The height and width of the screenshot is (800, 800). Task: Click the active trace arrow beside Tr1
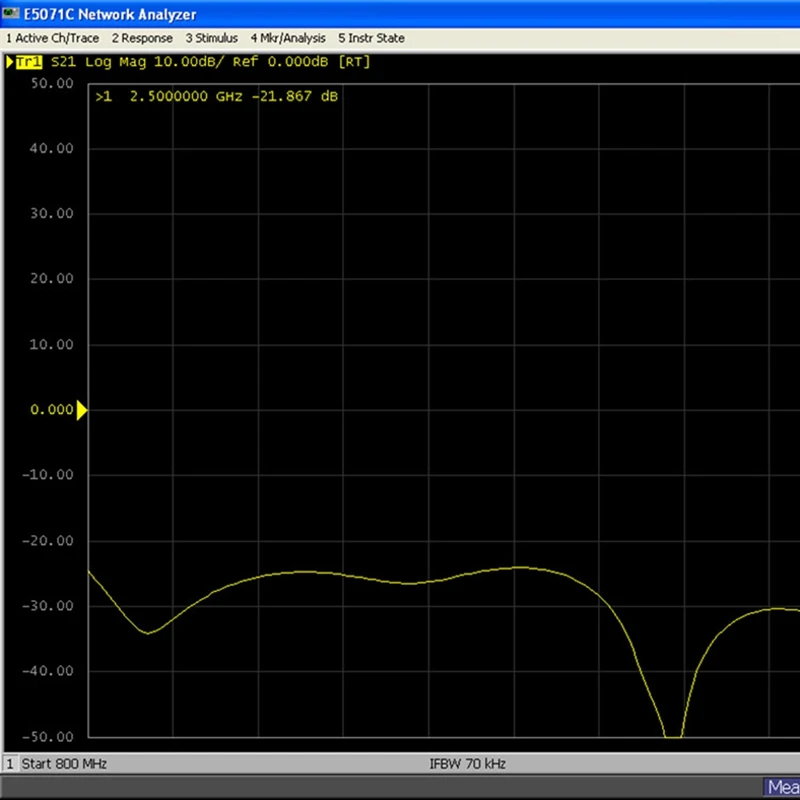click(x=10, y=62)
